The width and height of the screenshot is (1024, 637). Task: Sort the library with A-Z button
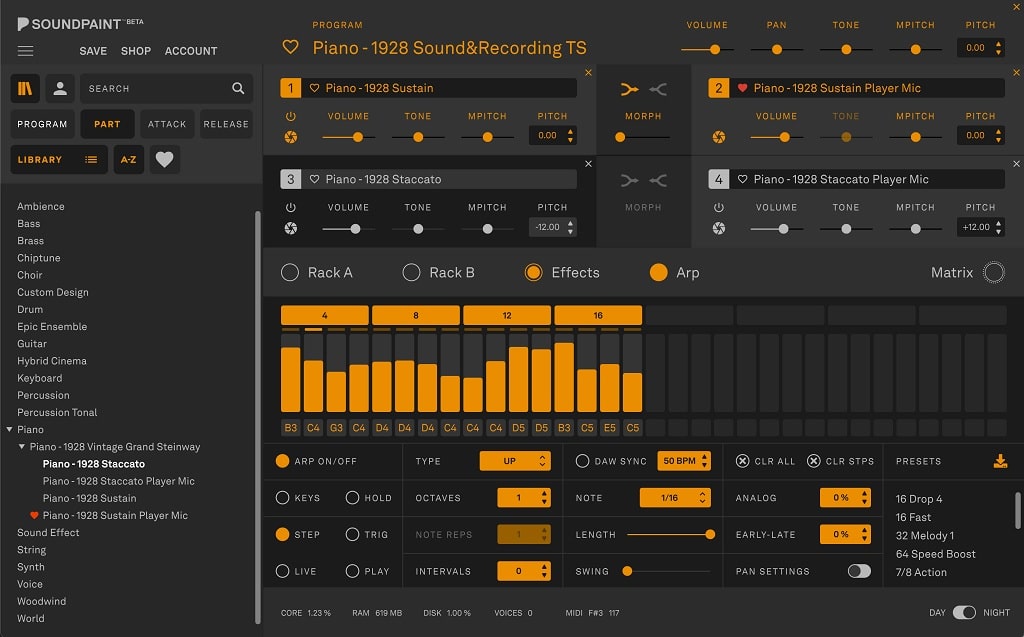tap(129, 159)
